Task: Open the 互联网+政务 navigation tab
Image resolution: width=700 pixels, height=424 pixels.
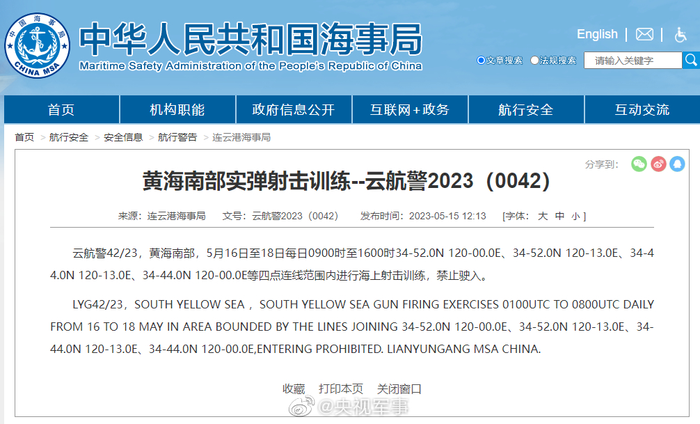Action: pos(410,109)
